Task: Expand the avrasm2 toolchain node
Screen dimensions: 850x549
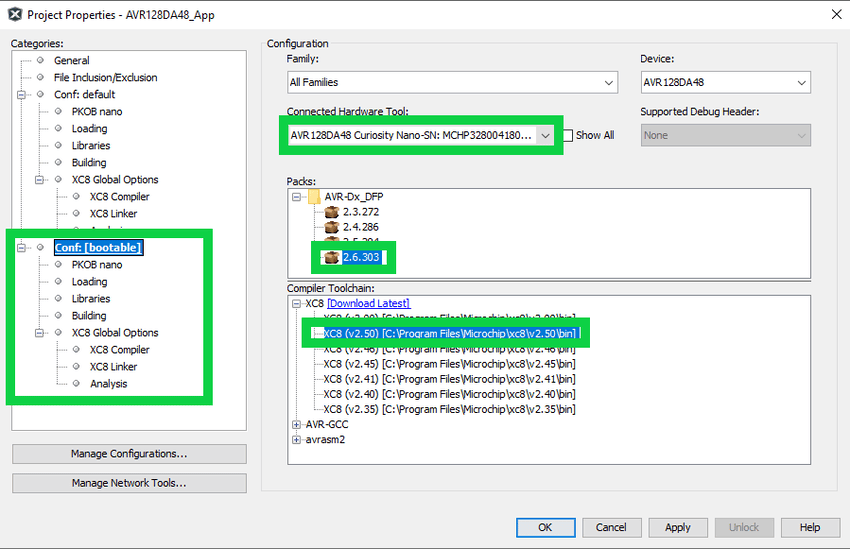Action: coord(296,440)
